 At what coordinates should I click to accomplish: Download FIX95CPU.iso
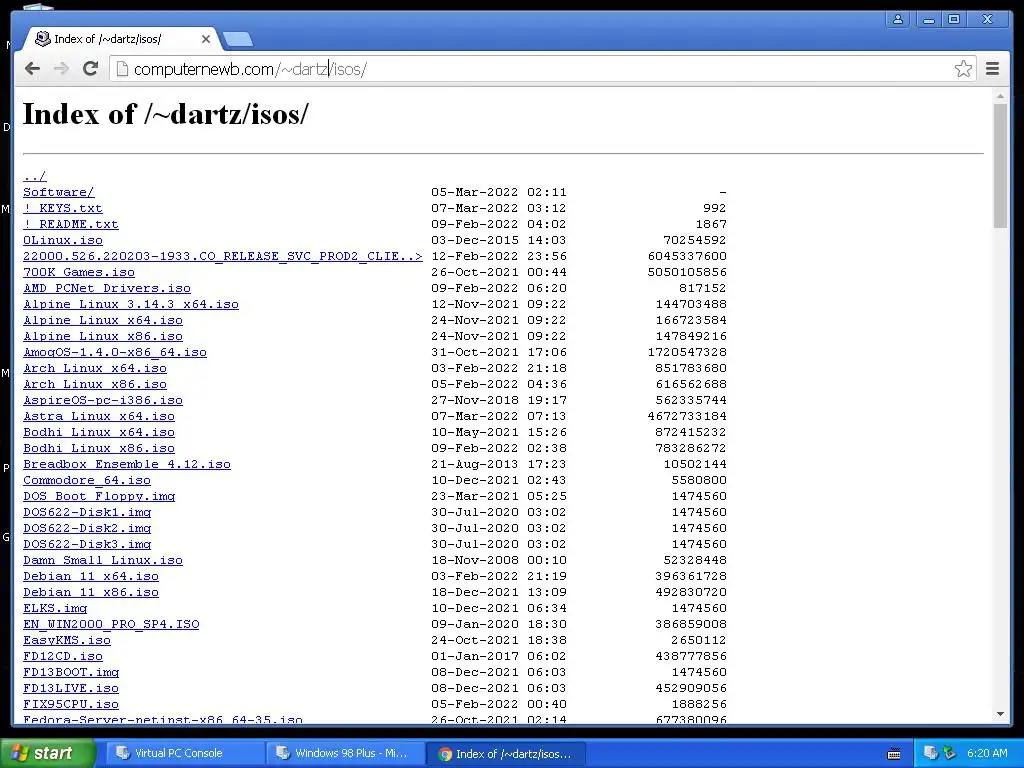(71, 704)
